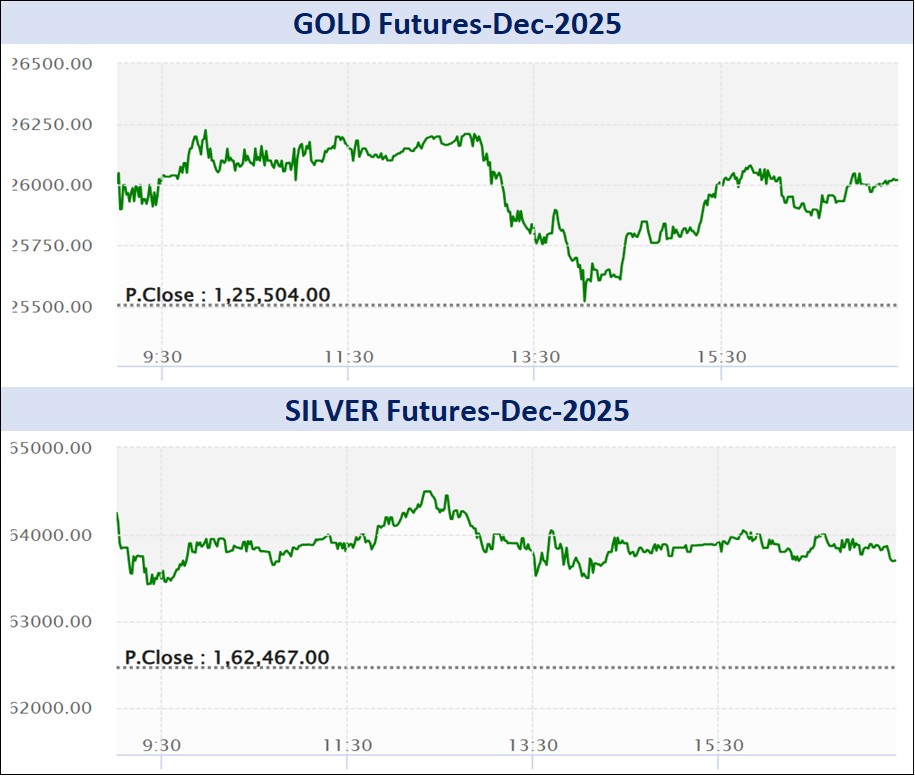
Task: Click the 9:30 time marker on silver chart
Action: tap(161, 745)
